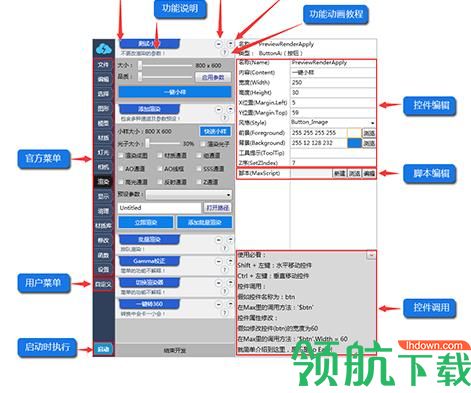
Task: Click the minus icon in the 切换渲染器 header
Action: (x=219, y=283)
